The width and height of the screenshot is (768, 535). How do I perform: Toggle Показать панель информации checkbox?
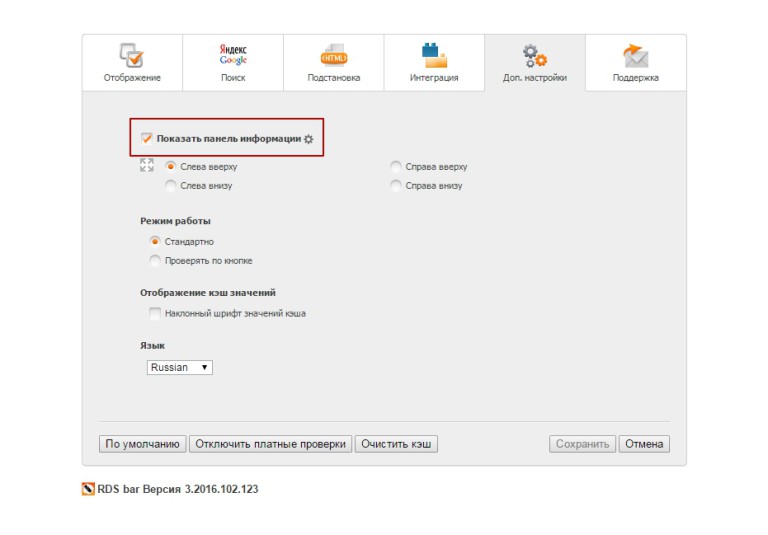click(147, 138)
